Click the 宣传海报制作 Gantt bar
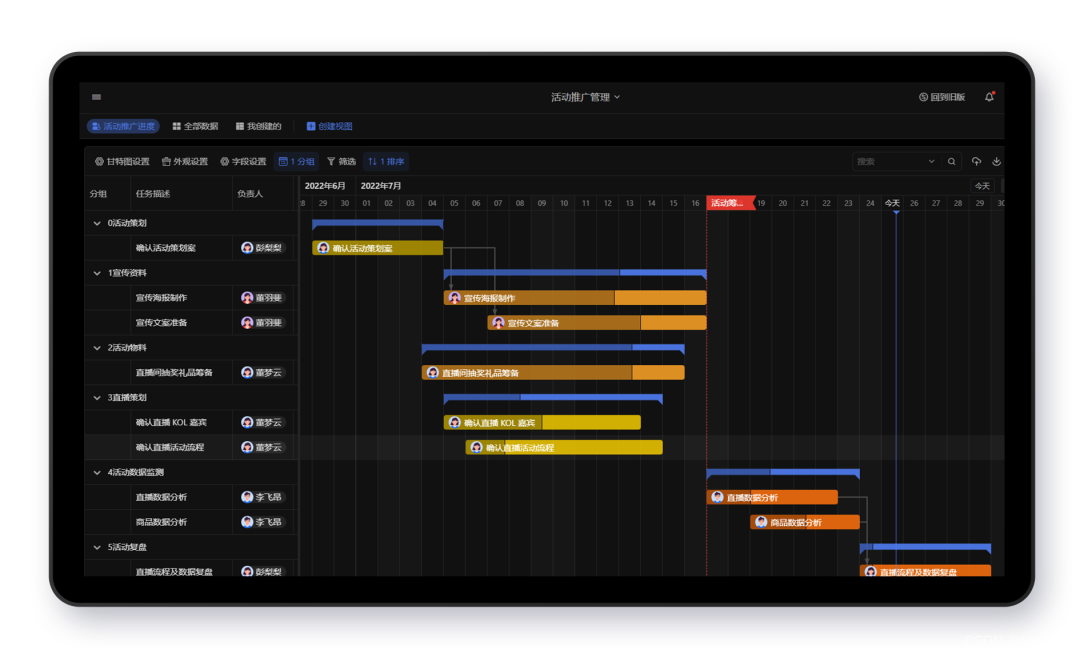 575,298
